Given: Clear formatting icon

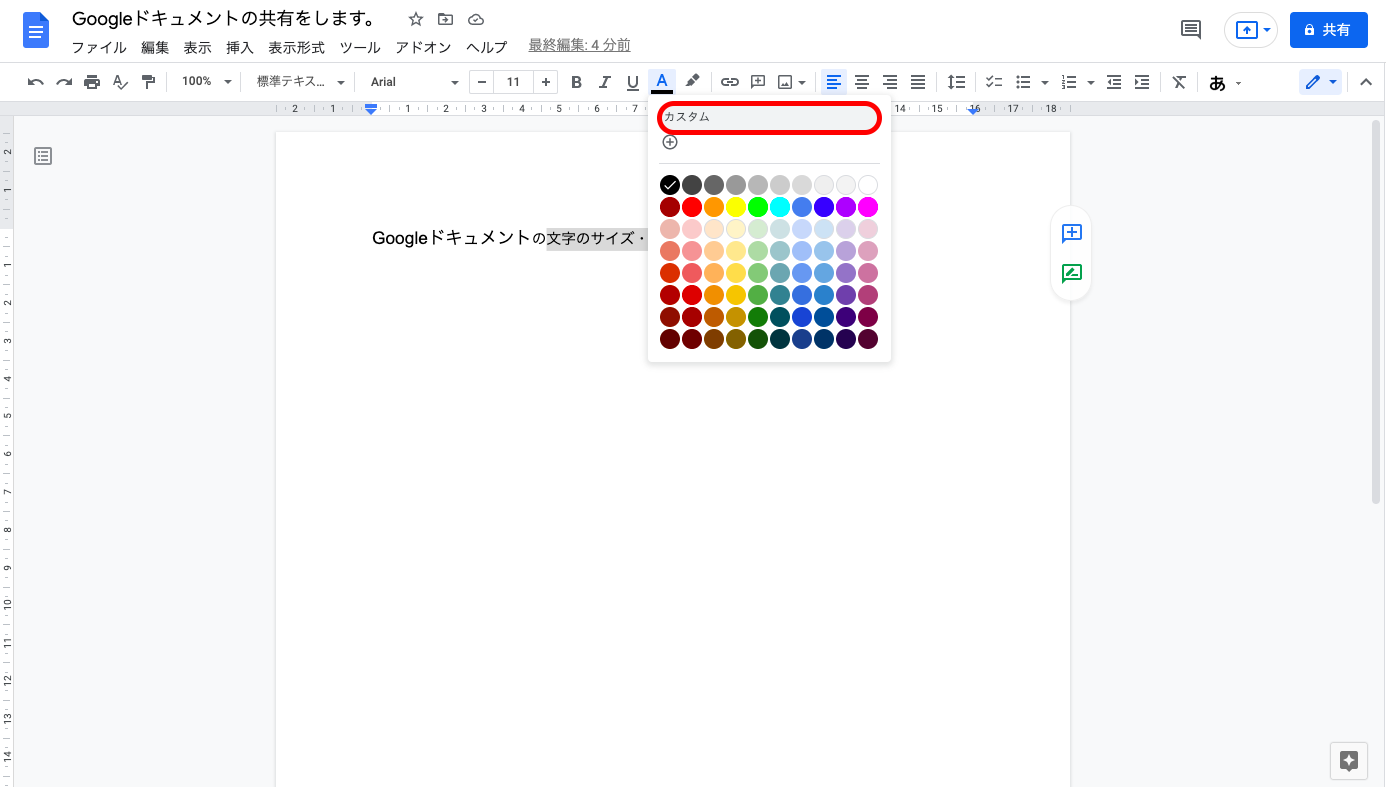Looking at the screenshot, I should click(1179, 82).
